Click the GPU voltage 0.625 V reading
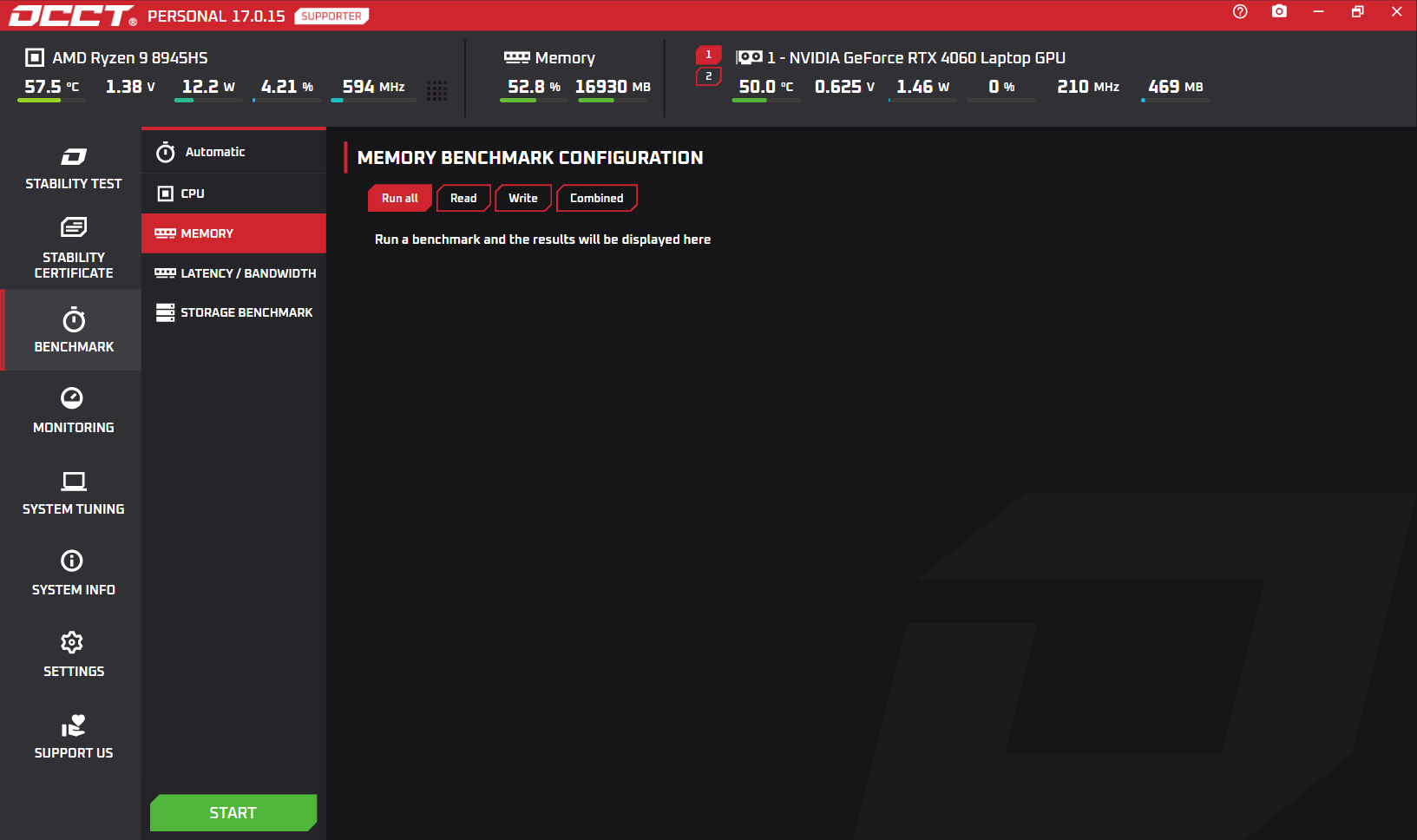Screen dimensions: 1417x840 point(844,87)
